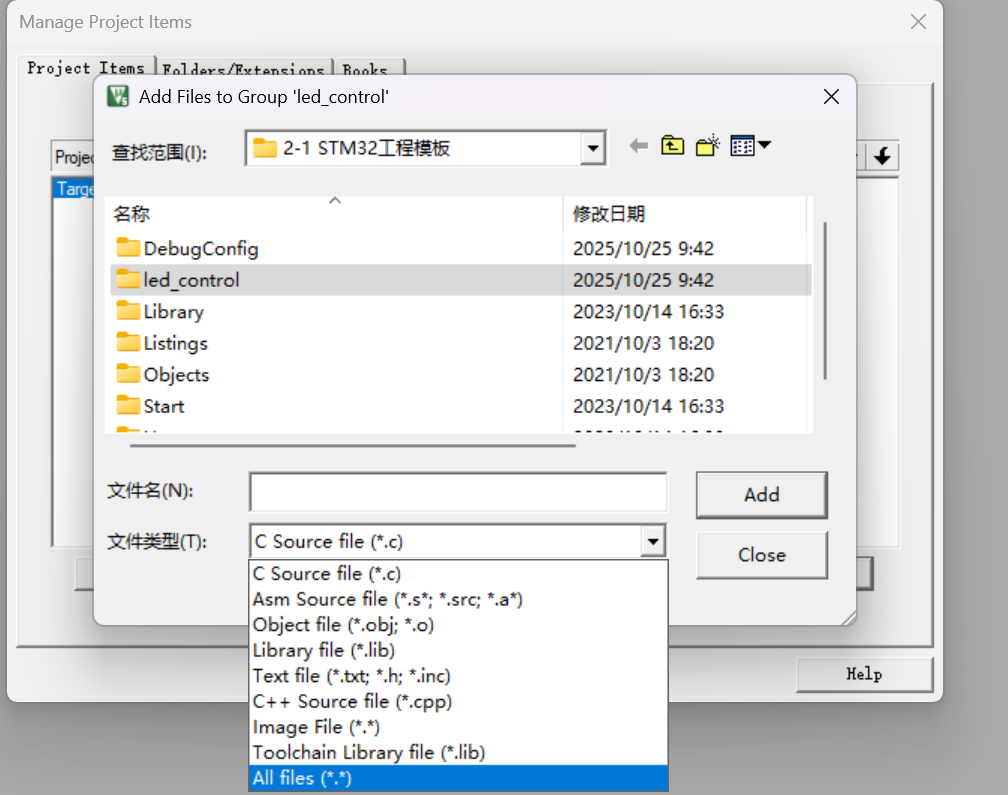Switch to Project Items tab

click(86, 68)
